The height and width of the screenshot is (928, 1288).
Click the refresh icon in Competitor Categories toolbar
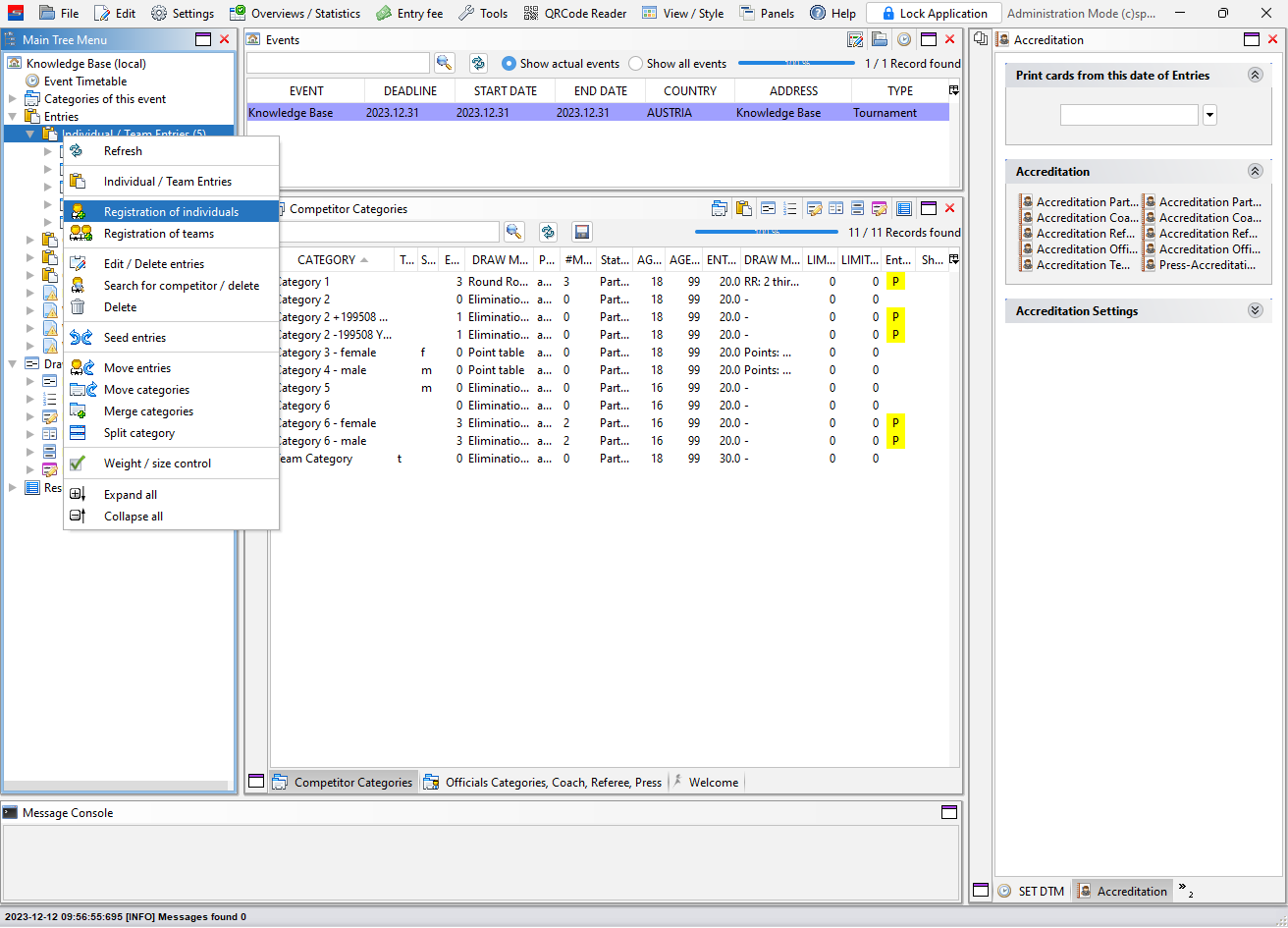point(548,232)
